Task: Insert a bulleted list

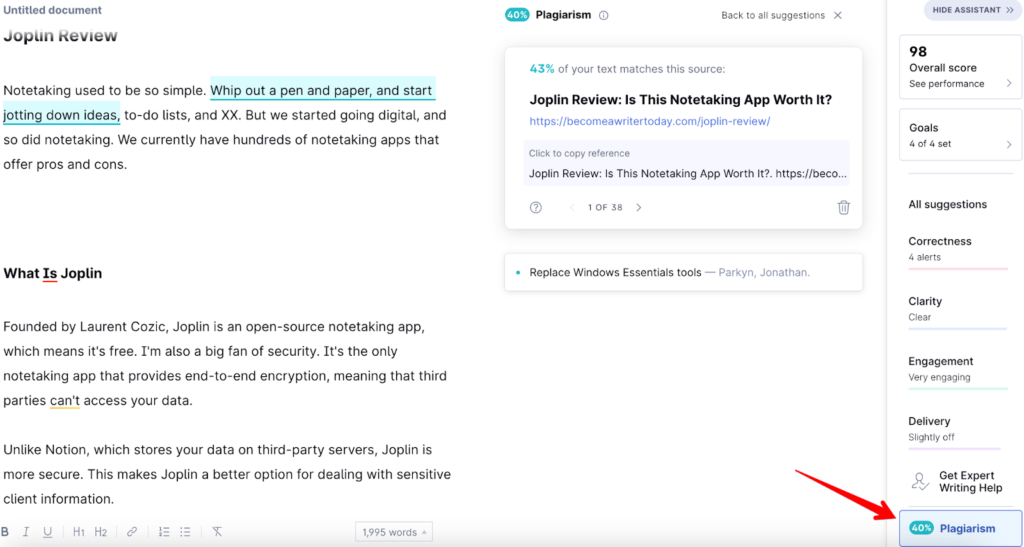Action: (x=185, y=532)
